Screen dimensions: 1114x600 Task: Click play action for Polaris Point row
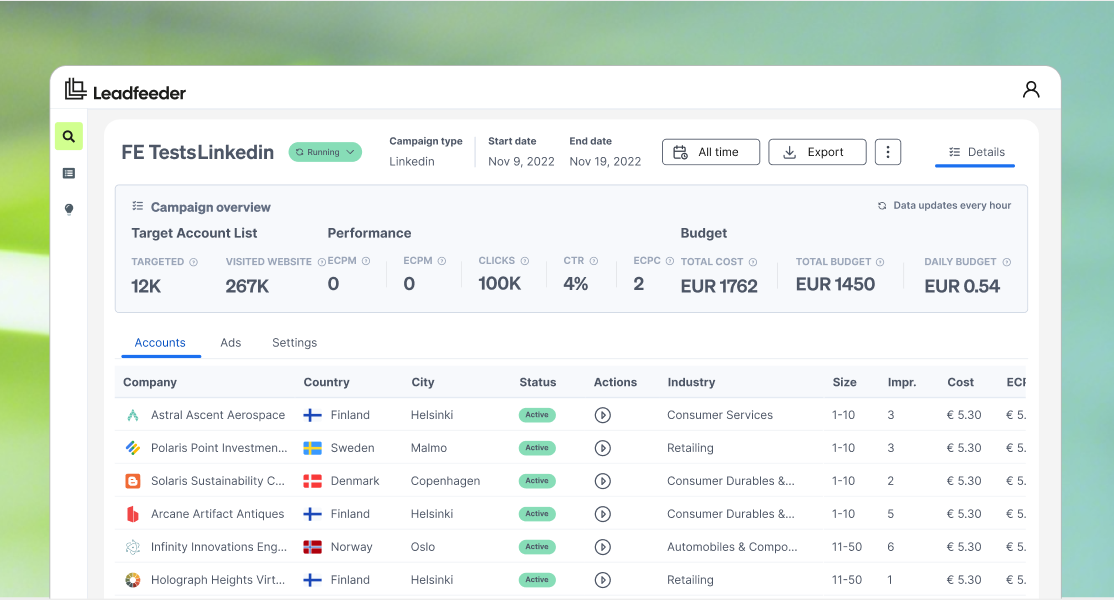tap(602, 448)
